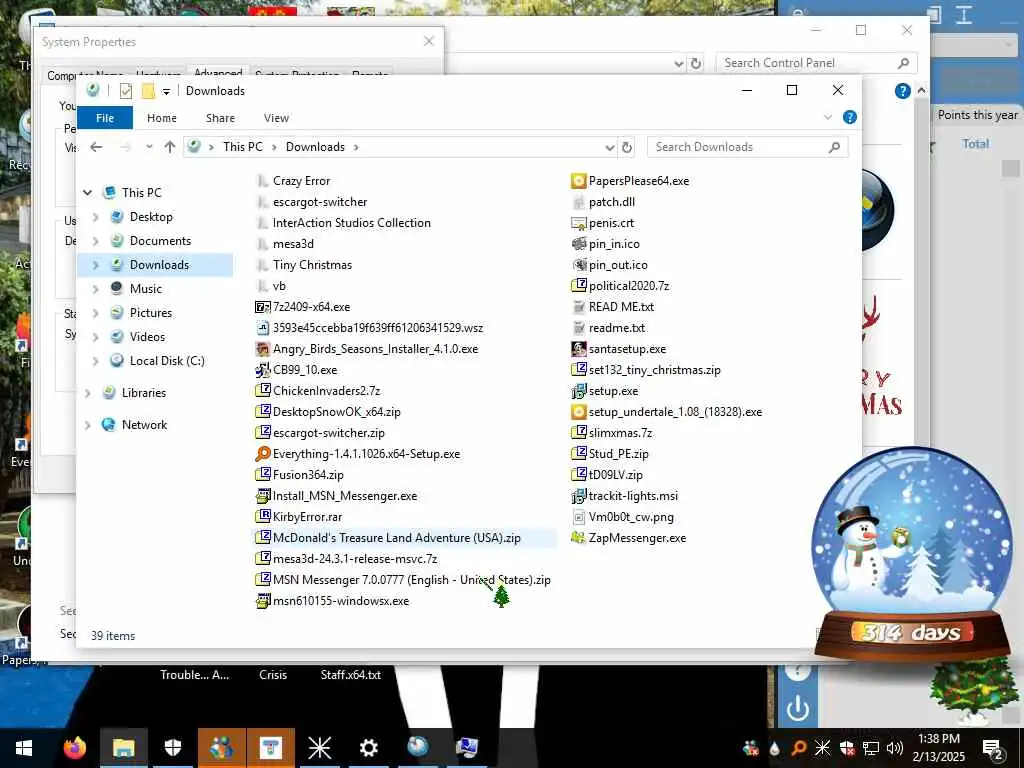
Task: Open Explorer help question mark icon
Action: (x=850, y=117)
